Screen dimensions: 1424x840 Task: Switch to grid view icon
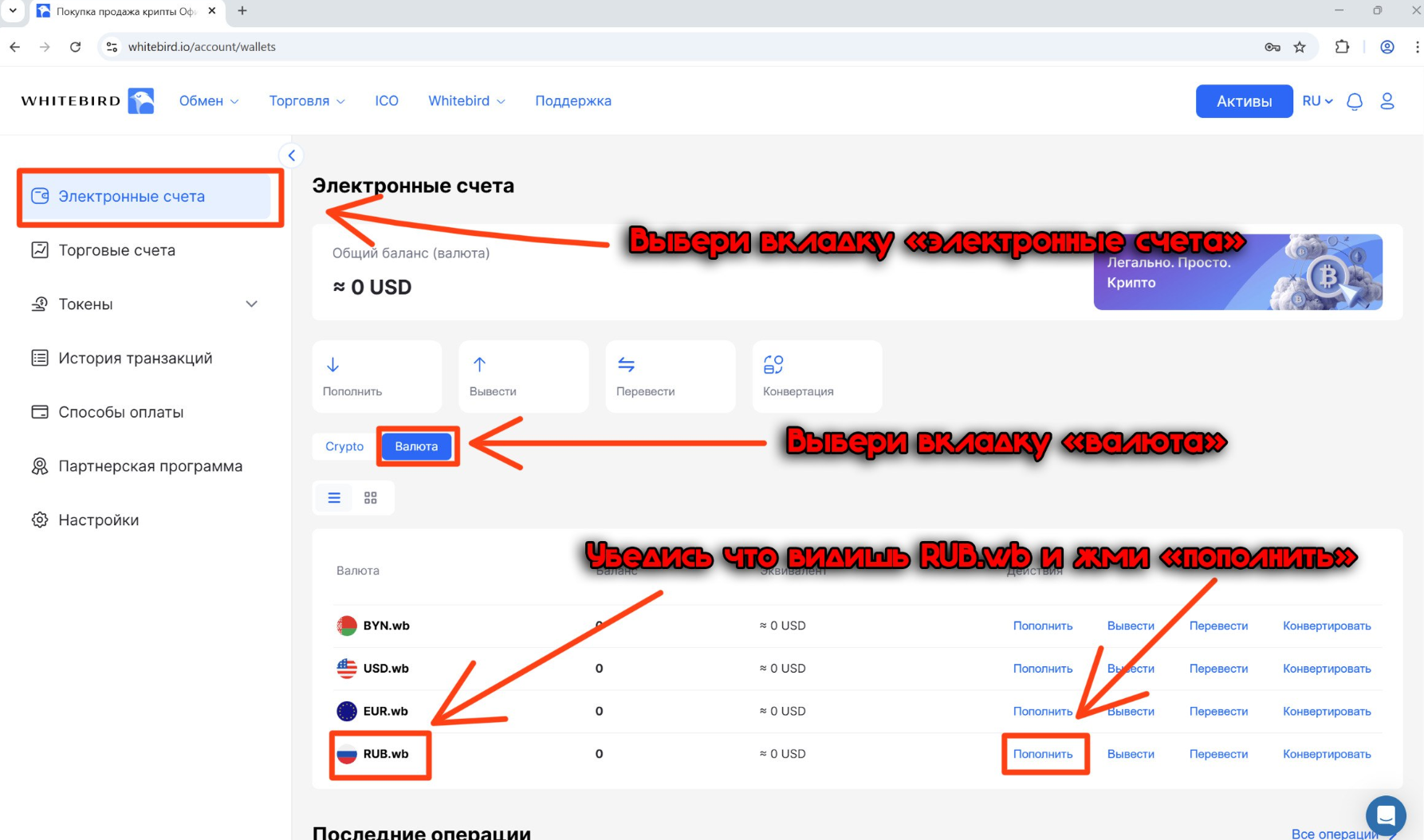tap(371, 498)
